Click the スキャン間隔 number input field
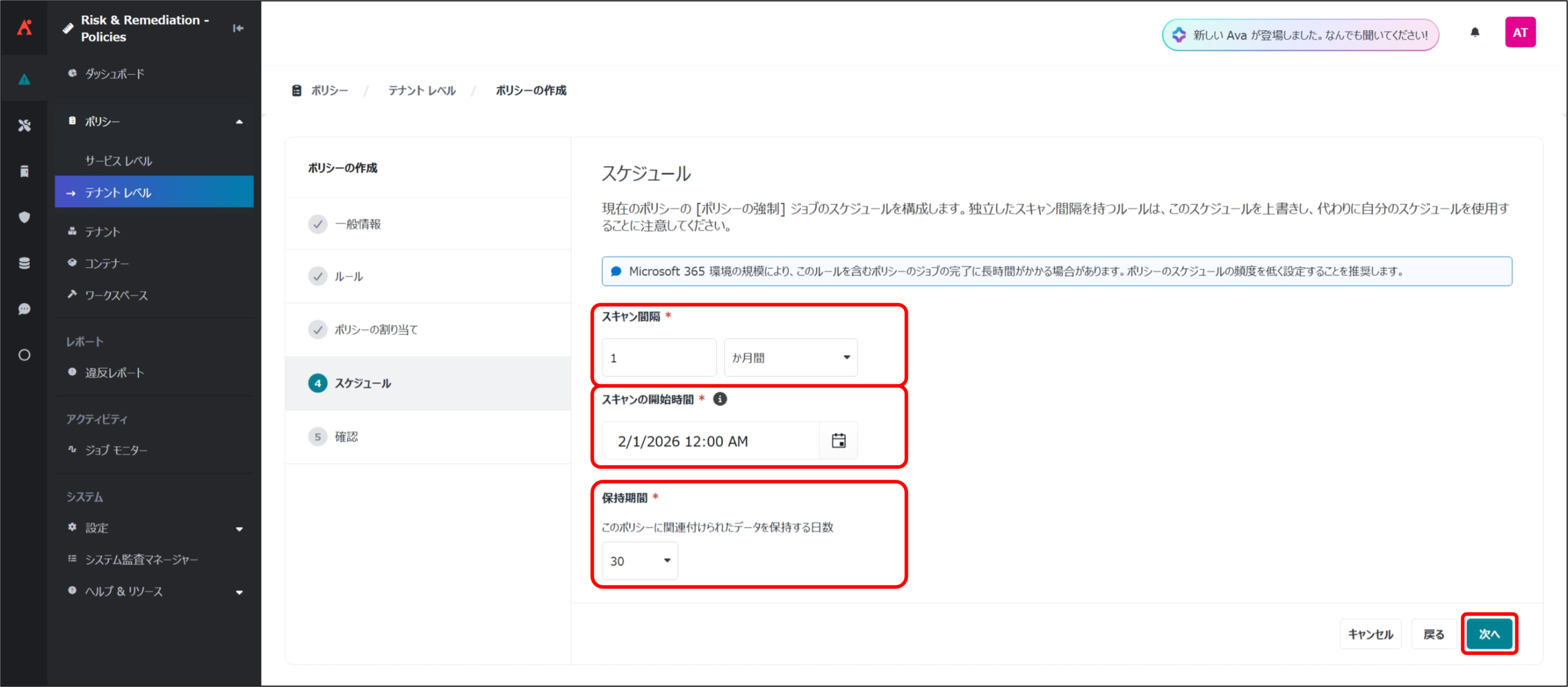Image resolution: width=1568 pixels, height=687 pixels. tap(658, 358)
